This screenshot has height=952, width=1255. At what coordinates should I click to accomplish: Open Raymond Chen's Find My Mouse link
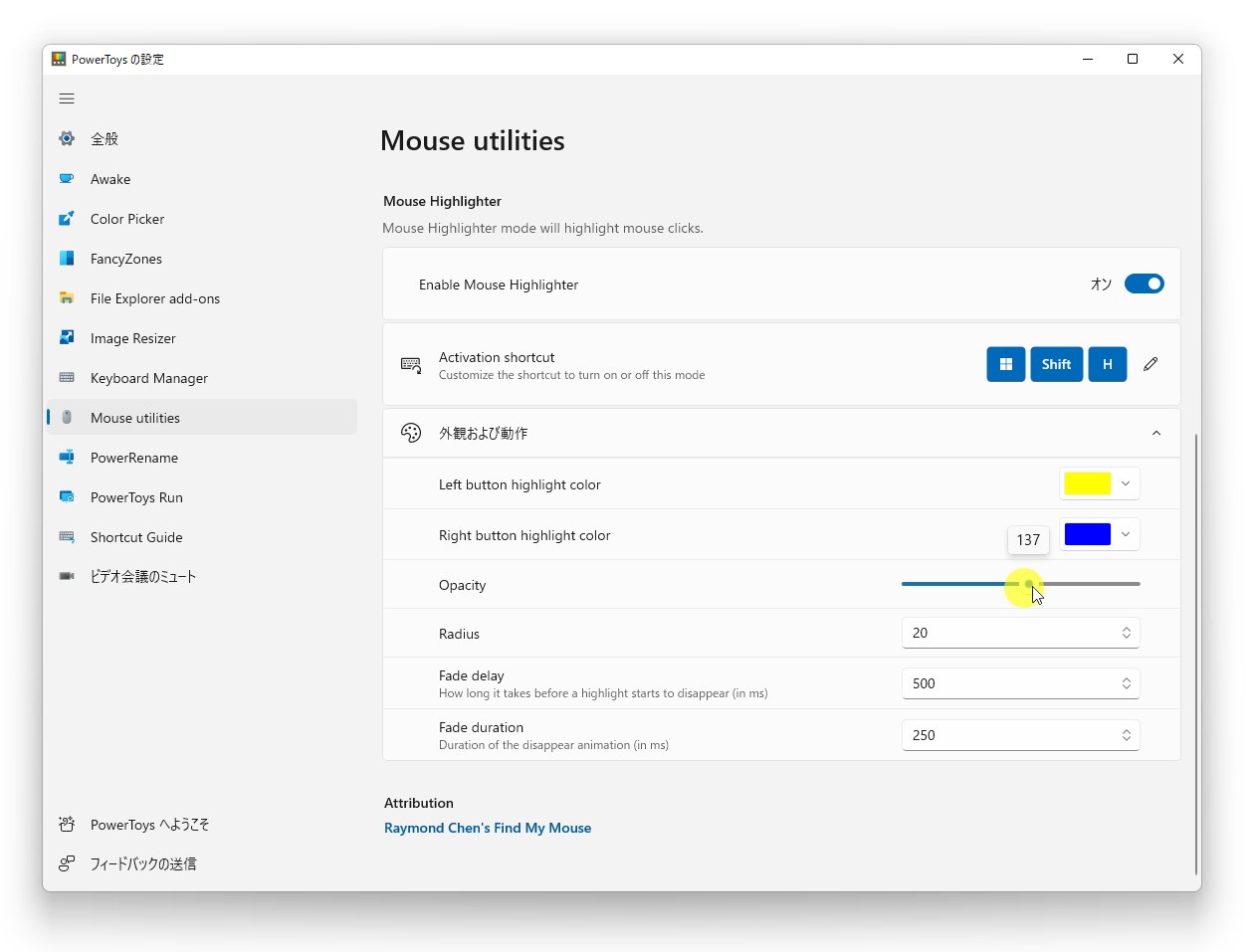click(488, 828)
